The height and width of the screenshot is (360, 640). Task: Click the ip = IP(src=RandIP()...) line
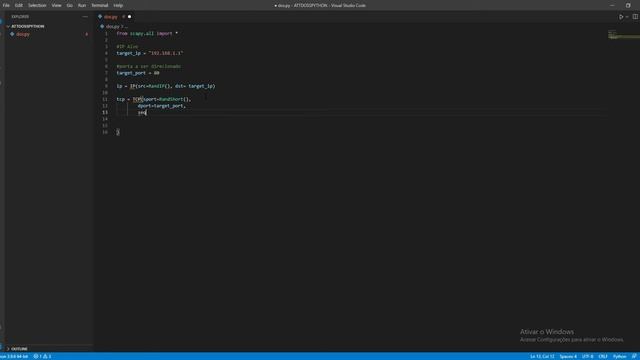166,86
